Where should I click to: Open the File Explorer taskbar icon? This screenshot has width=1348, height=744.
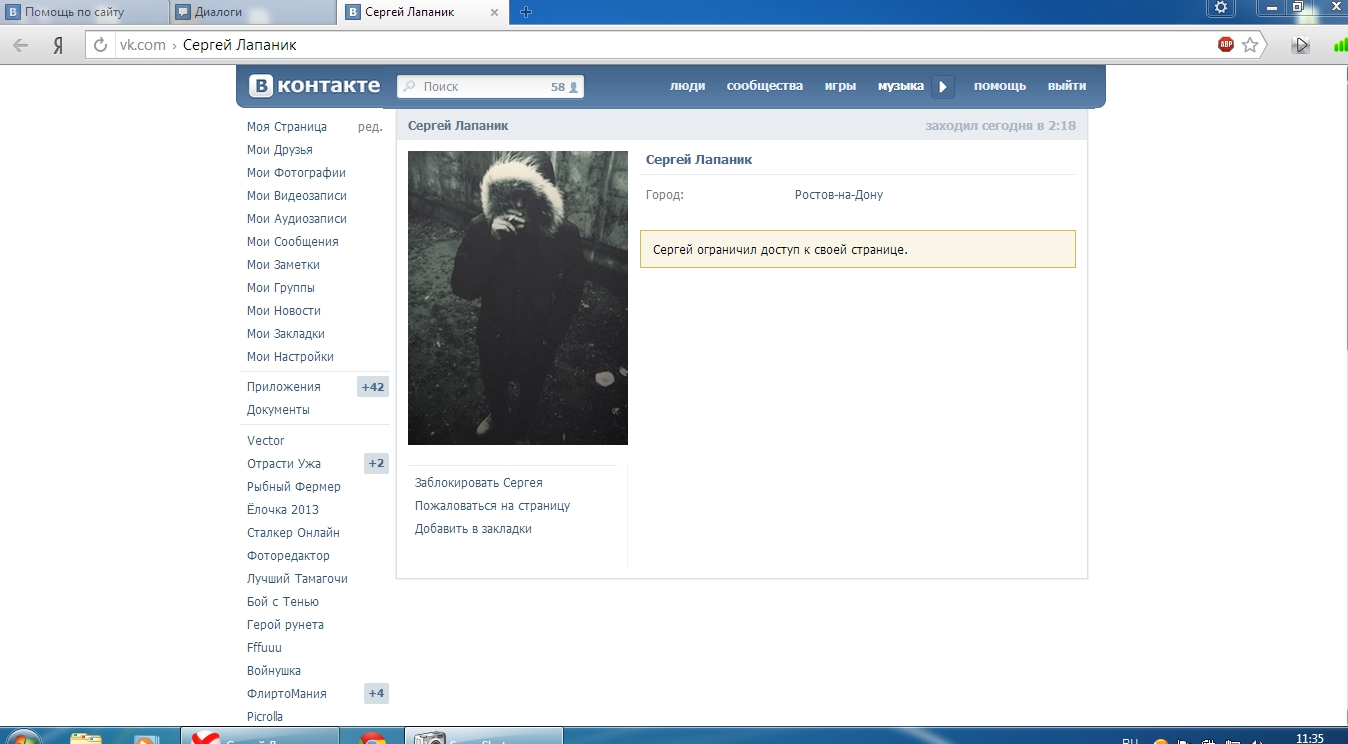pyautogui.click(x=86, y=738)
